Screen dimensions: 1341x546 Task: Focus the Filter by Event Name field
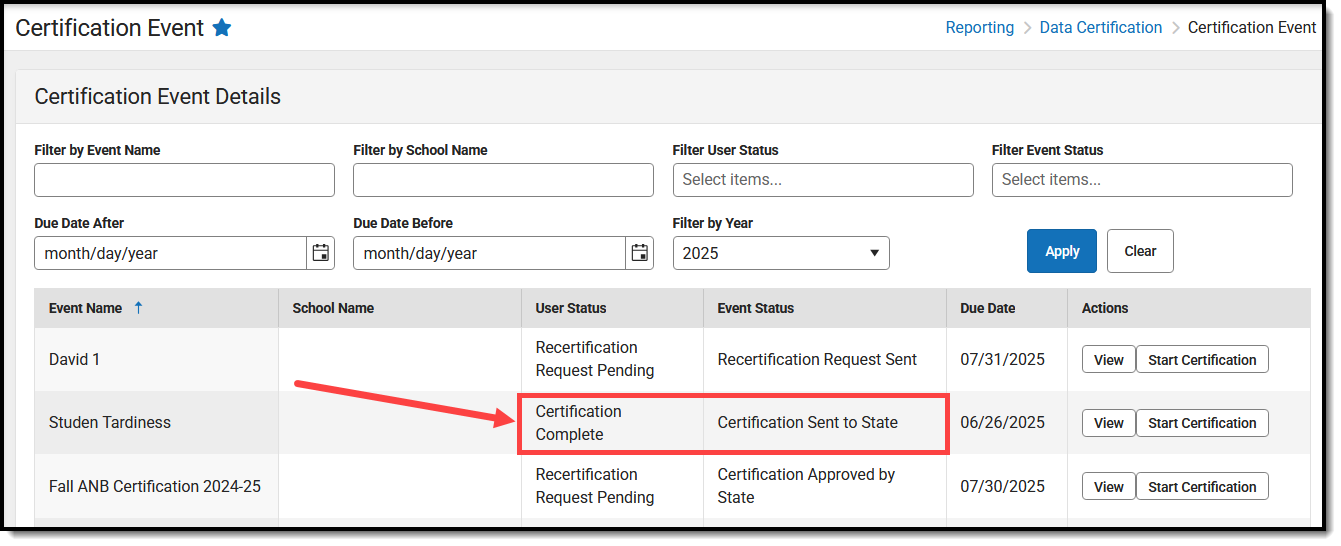[x=184, y=180]
